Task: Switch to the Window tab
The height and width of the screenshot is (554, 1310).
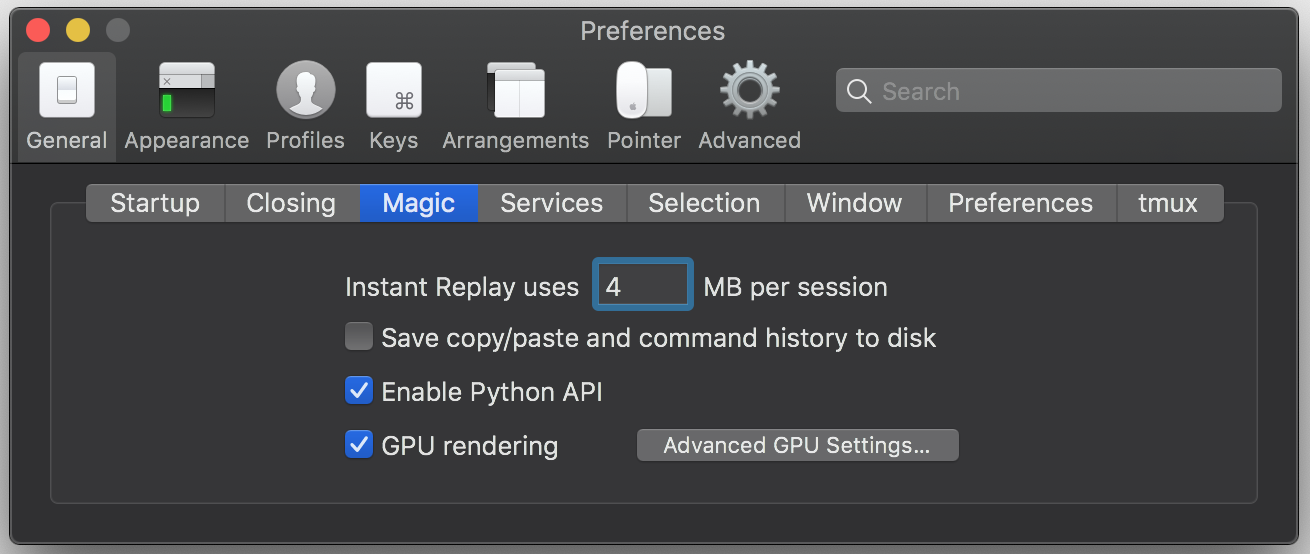Action: tap(854, 203)
